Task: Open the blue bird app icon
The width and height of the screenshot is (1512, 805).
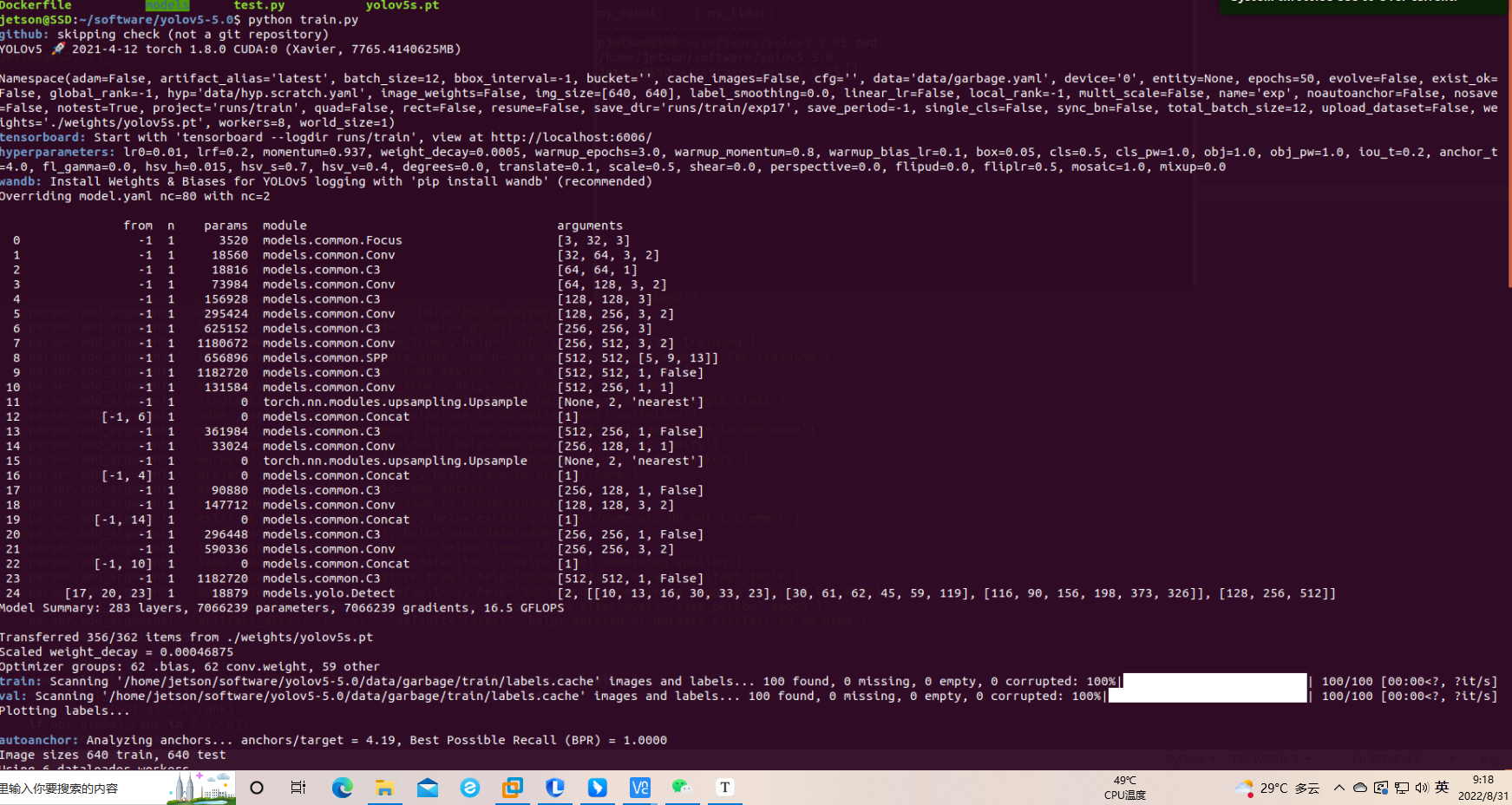Action: (598, 788)
